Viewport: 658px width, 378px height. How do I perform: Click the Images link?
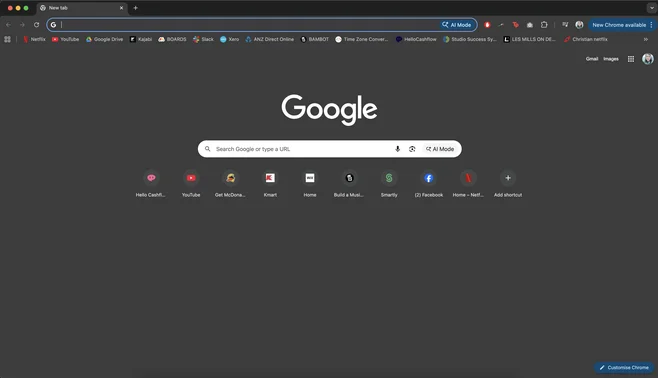(x=611, y=59)
